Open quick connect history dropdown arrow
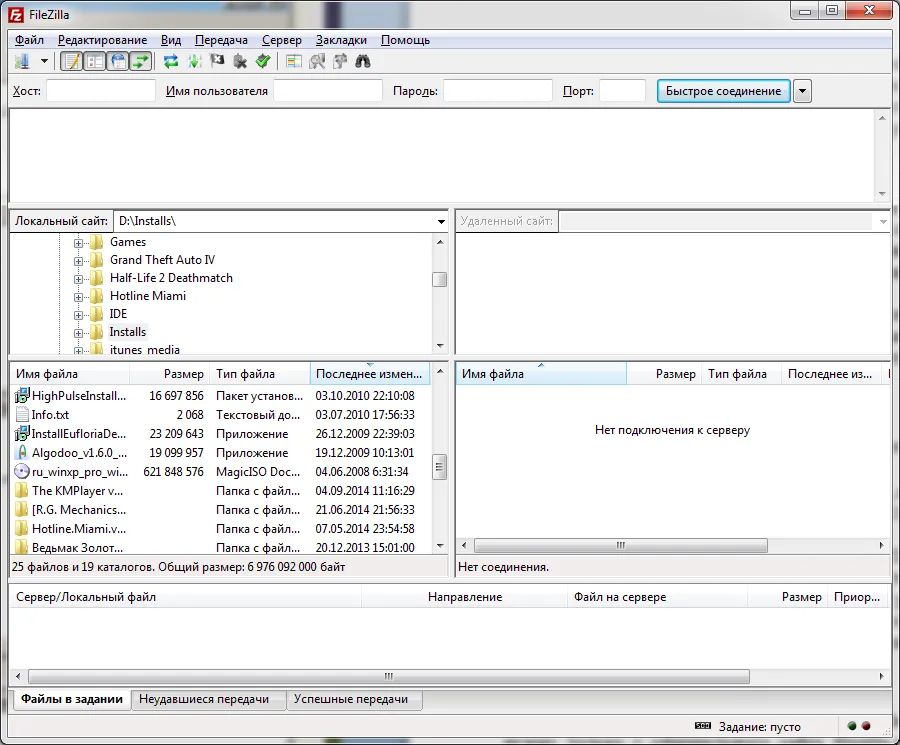The image size is (900, 745). coord(802,91)
